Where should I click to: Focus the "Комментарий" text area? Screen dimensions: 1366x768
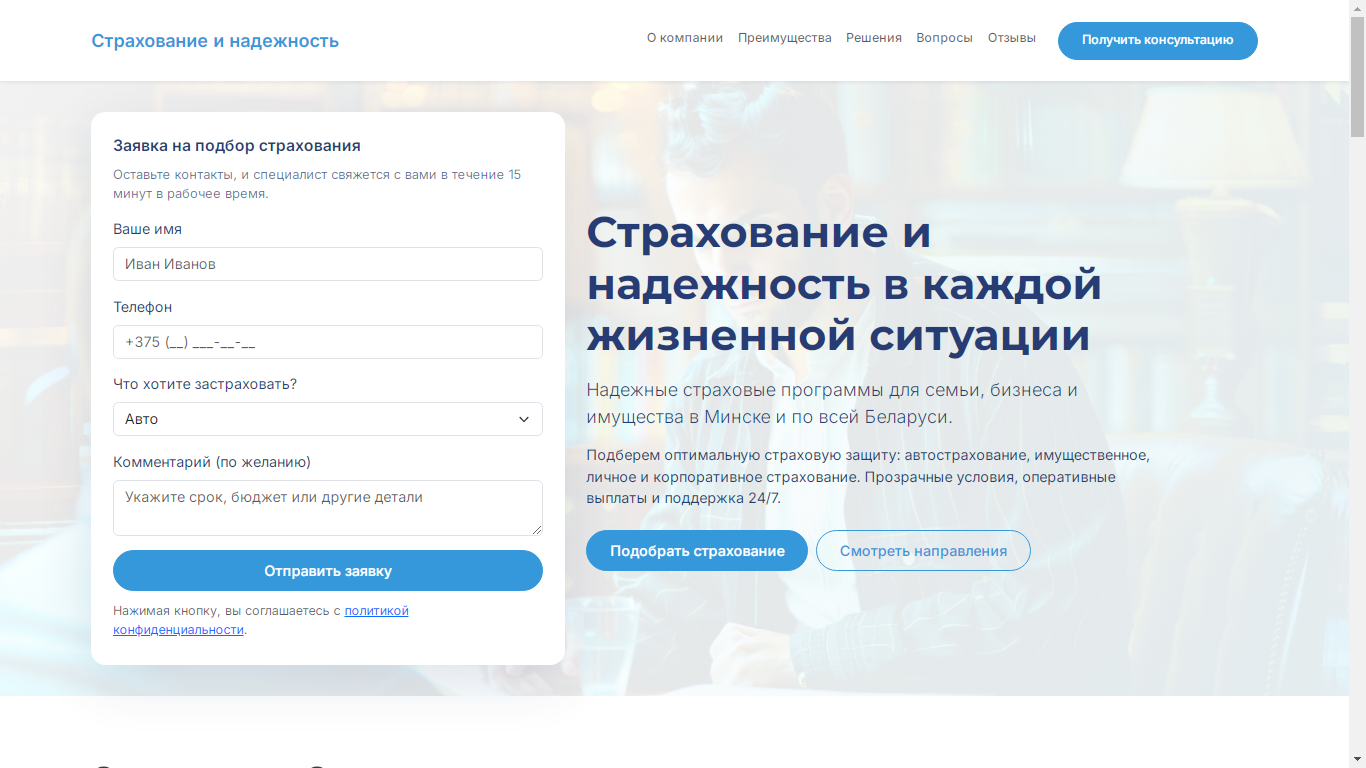click(x=327, y=507)
